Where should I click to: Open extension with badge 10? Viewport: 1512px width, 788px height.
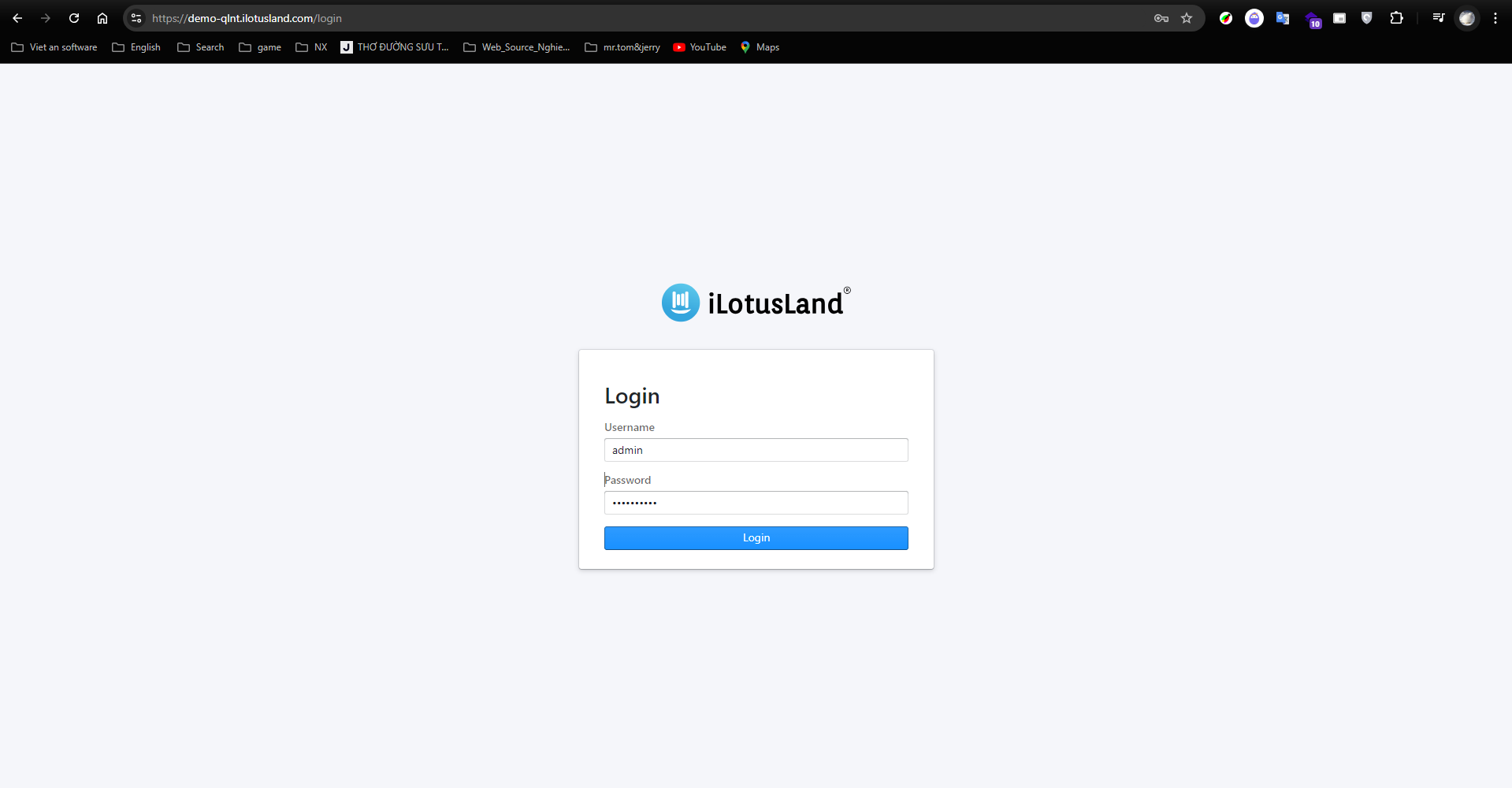(x=1313, y=20)
